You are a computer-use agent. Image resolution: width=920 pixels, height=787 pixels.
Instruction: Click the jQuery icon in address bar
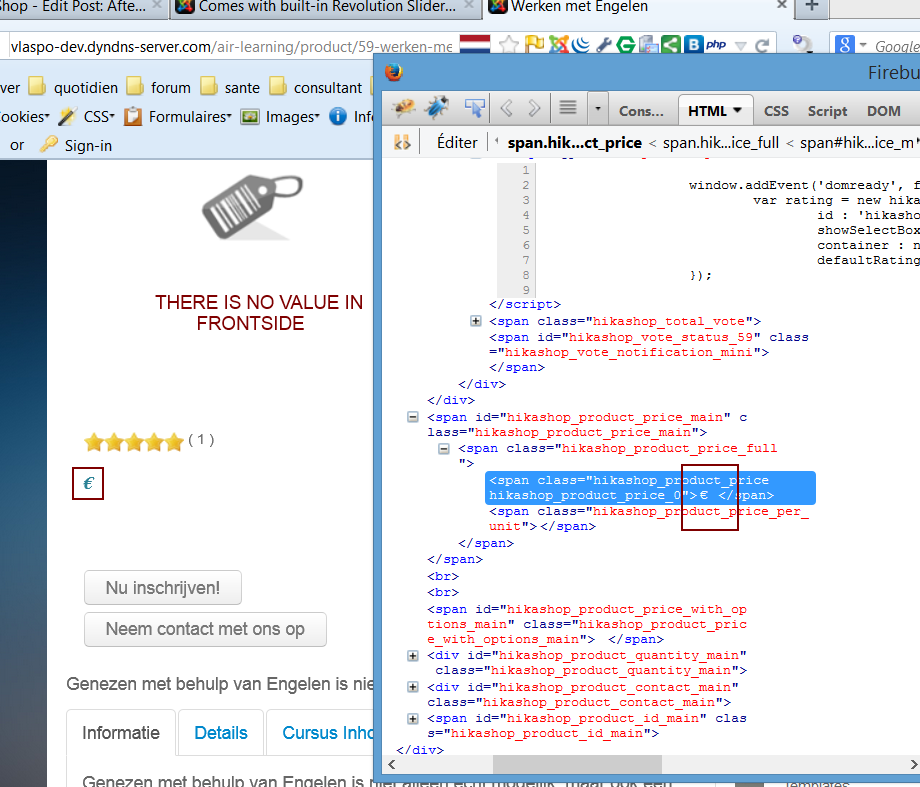click(581, 45)
